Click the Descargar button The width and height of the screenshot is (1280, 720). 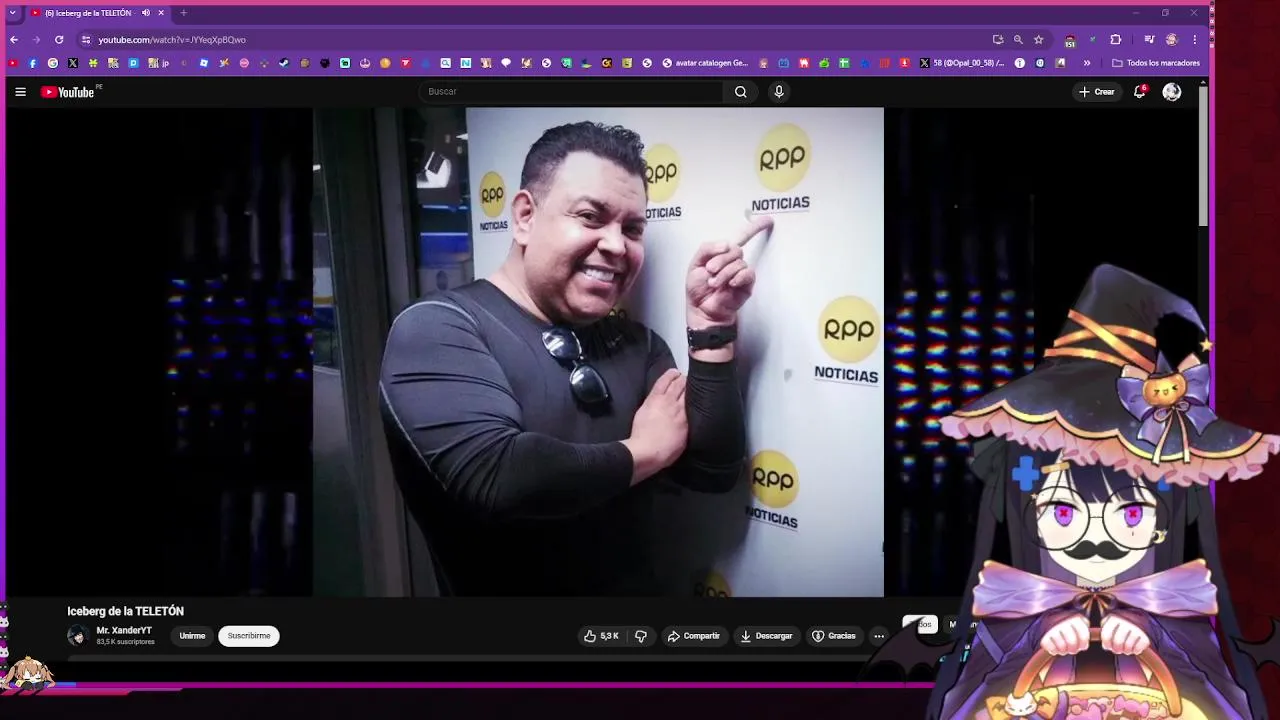point(766,636)
